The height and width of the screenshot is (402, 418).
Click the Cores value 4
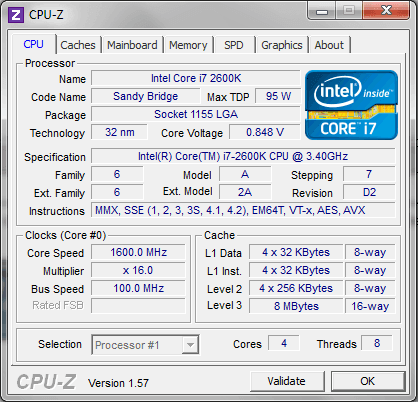284,343
